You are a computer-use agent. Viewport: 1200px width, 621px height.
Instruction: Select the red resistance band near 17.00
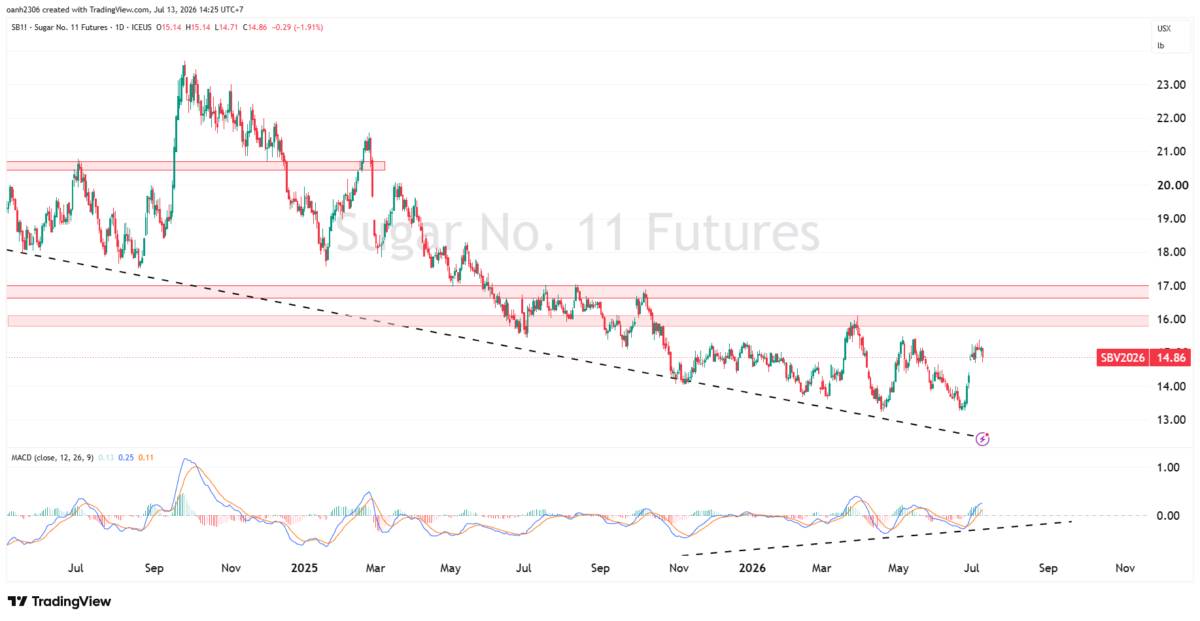pos(578,291)
